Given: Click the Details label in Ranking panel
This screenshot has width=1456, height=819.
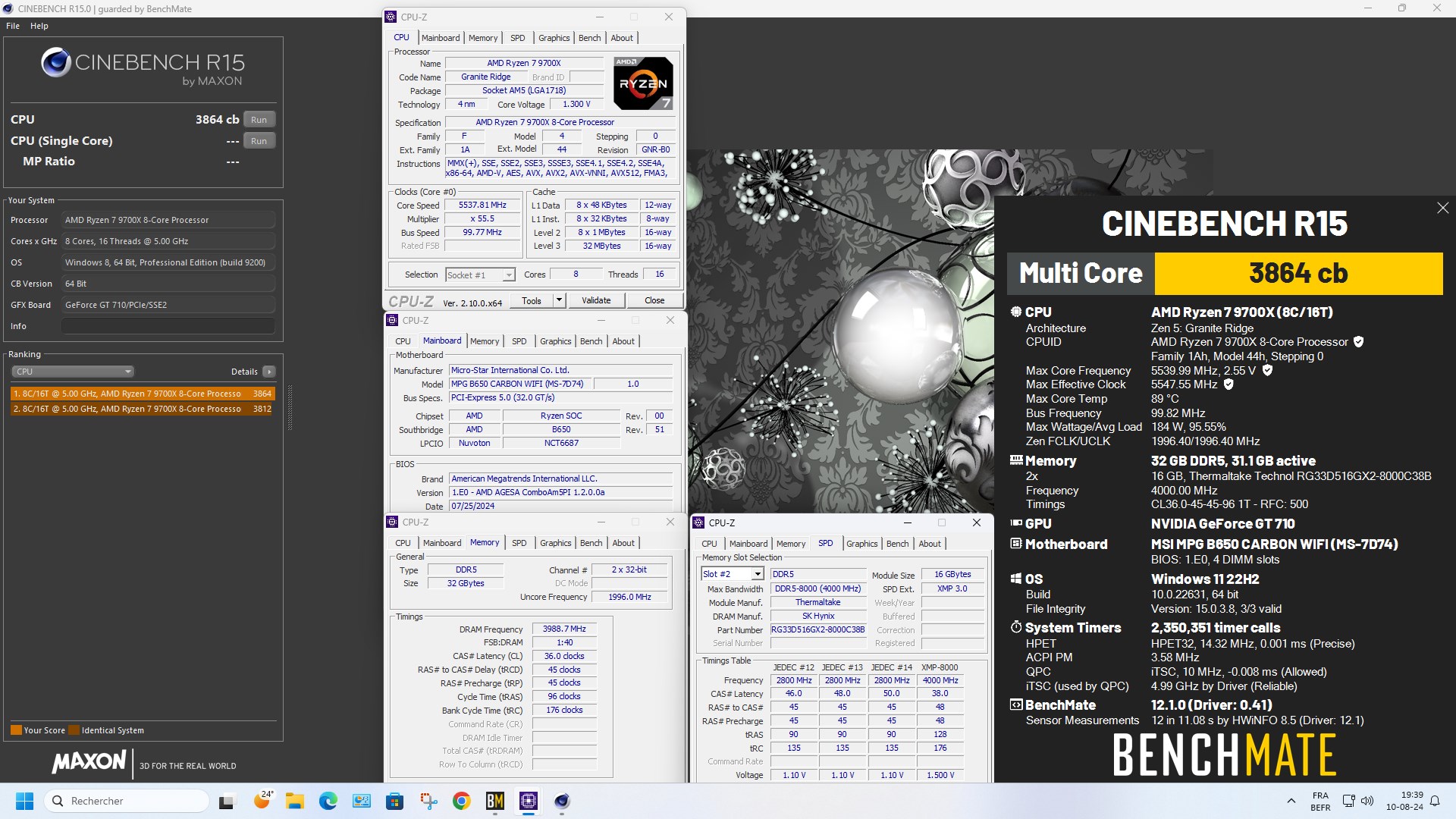Looking at the screenshot, I should tap(244, 372).
